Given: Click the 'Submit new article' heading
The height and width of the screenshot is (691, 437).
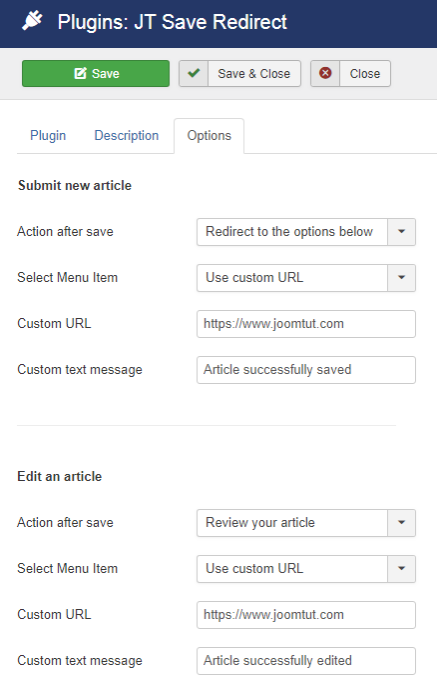Looking at the screenshot, I should 75,186.
